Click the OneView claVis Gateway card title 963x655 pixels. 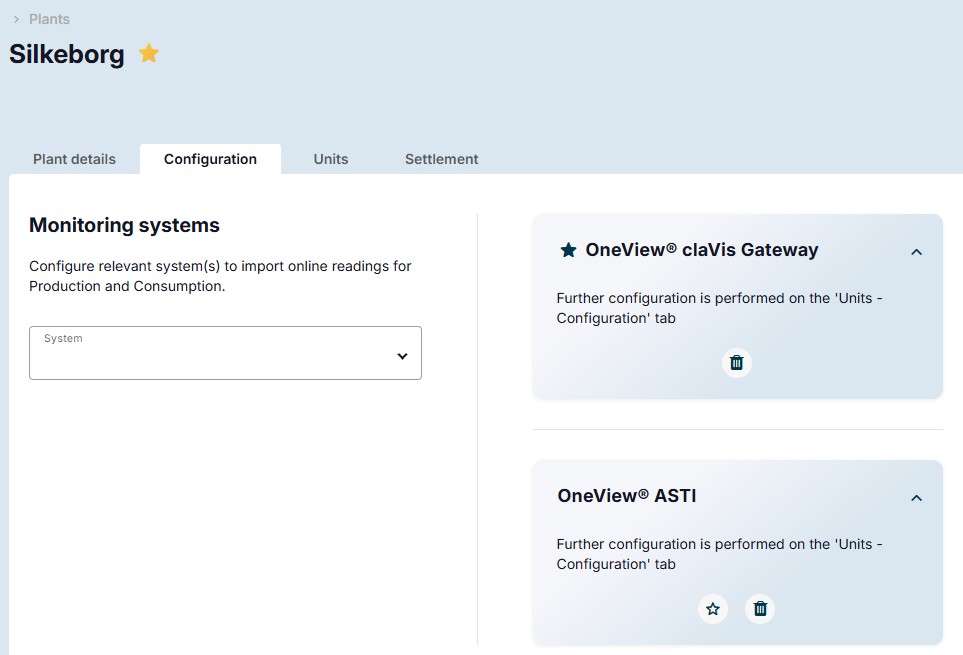(x=701, y=250)
